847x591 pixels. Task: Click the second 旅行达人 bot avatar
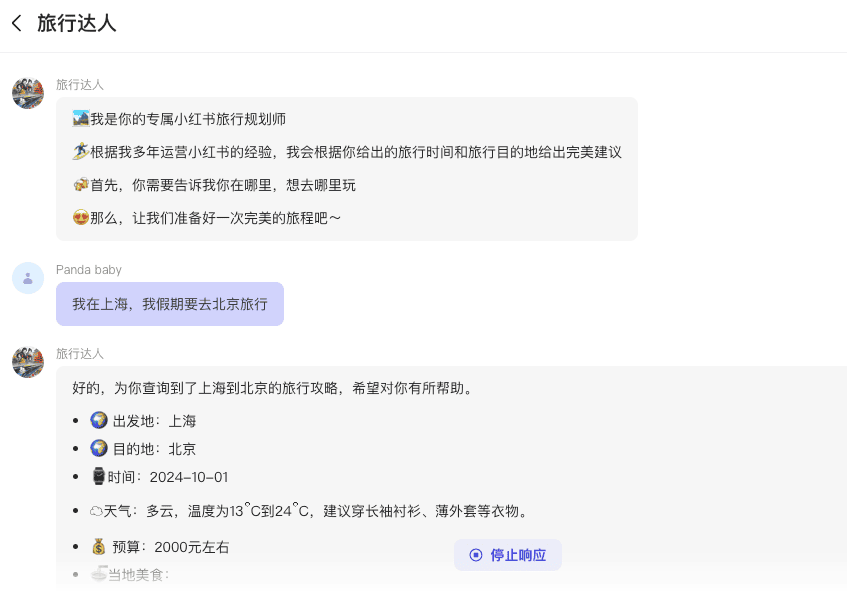click(x=28, y=362)
